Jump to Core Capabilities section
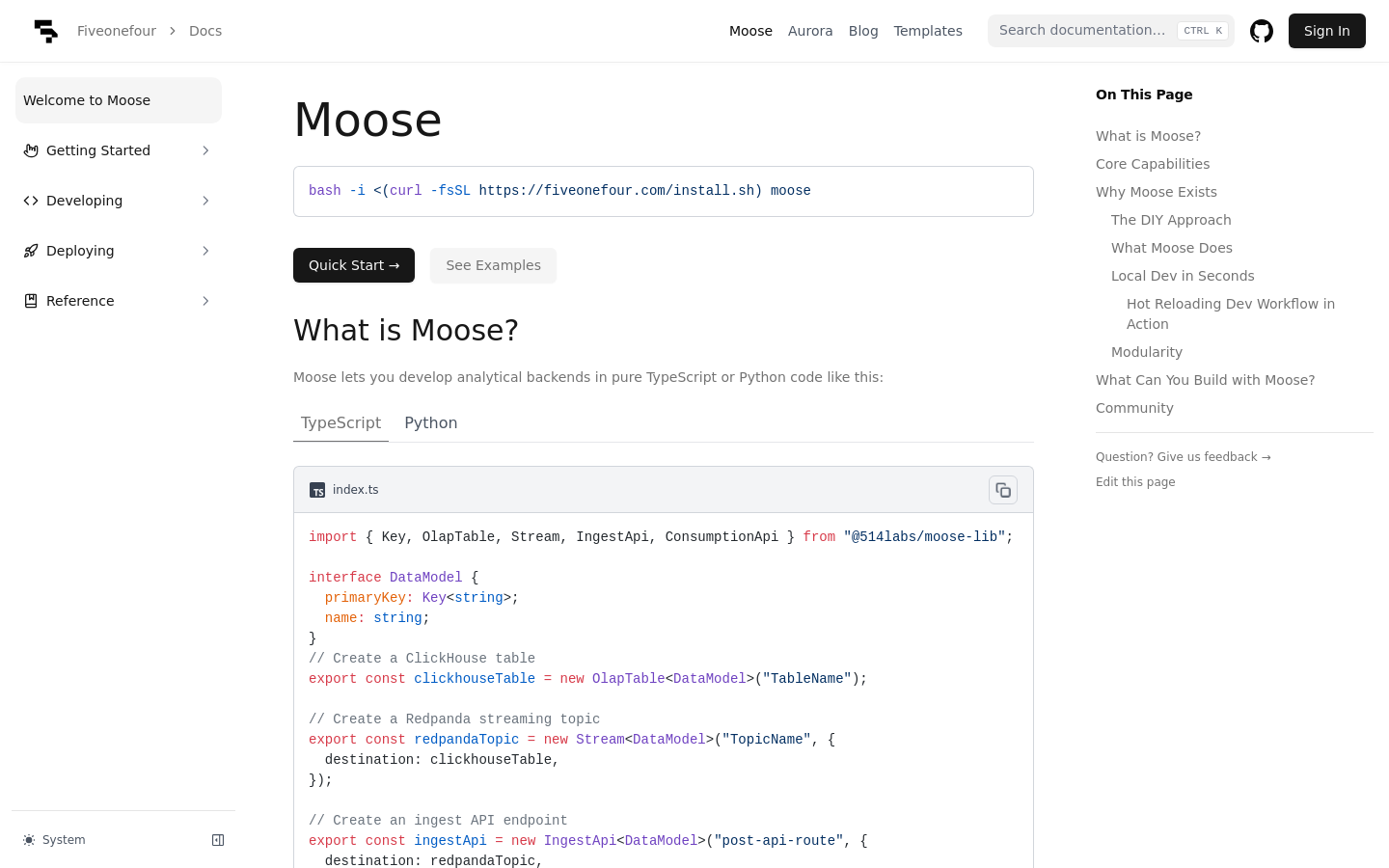 [x=1153, y=164]
